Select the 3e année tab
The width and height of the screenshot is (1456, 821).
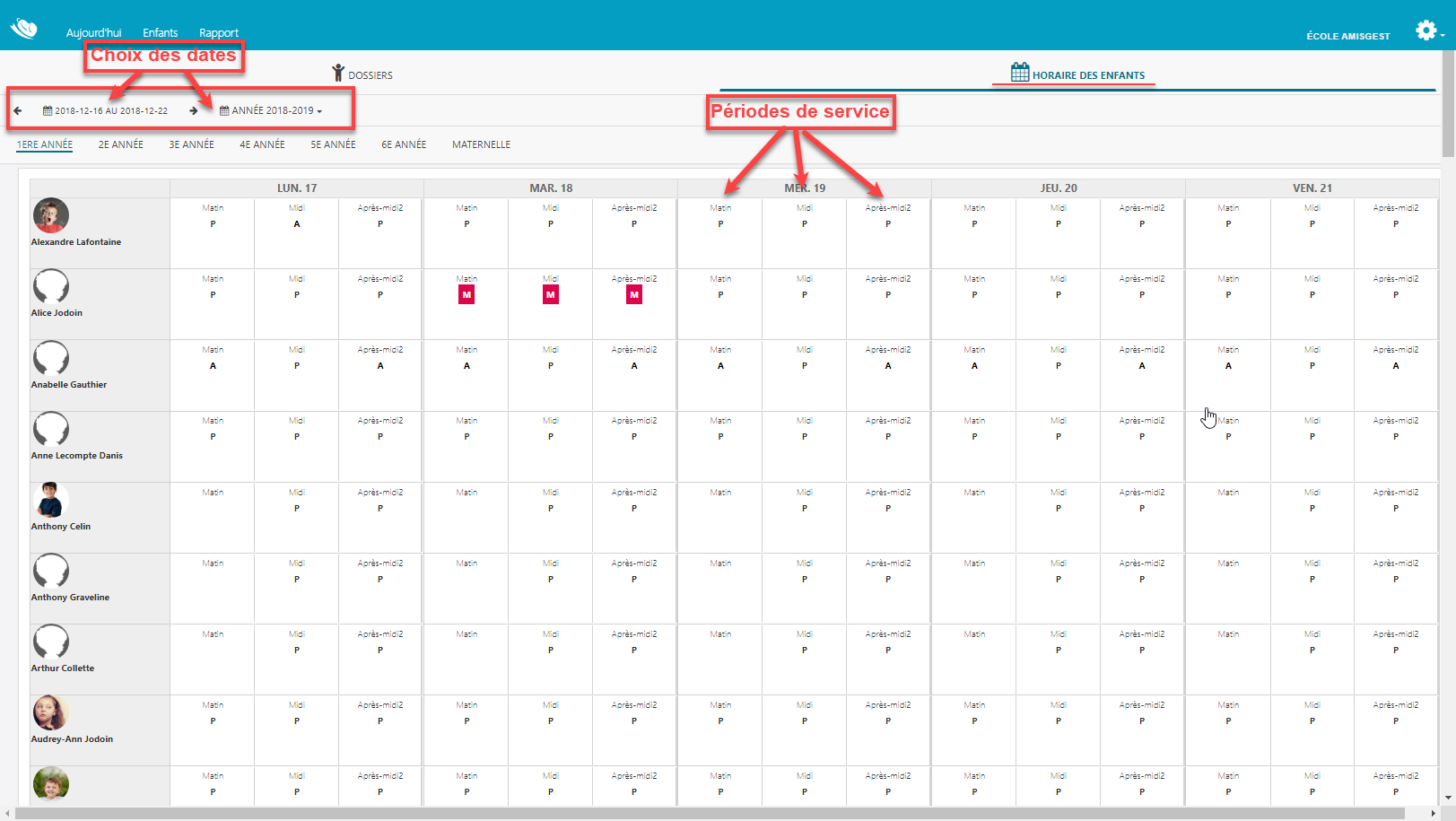192,144
